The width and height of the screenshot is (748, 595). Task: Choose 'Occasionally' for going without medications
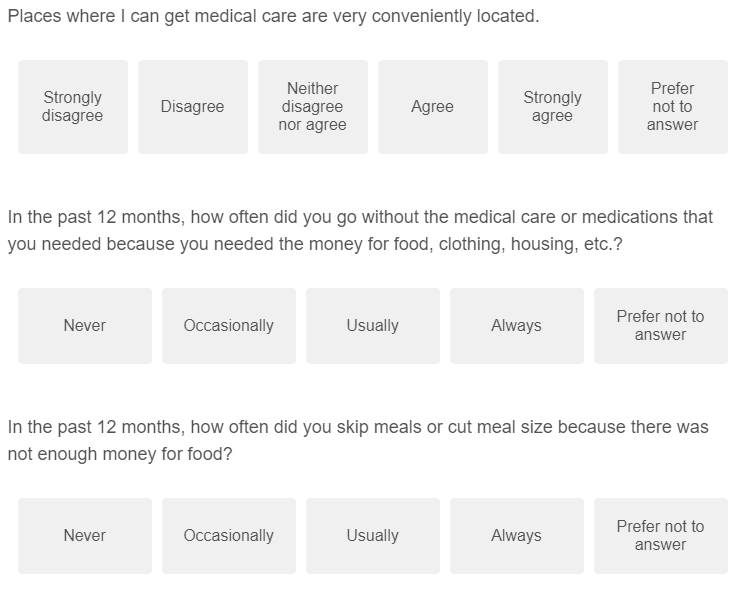point(229,326)
